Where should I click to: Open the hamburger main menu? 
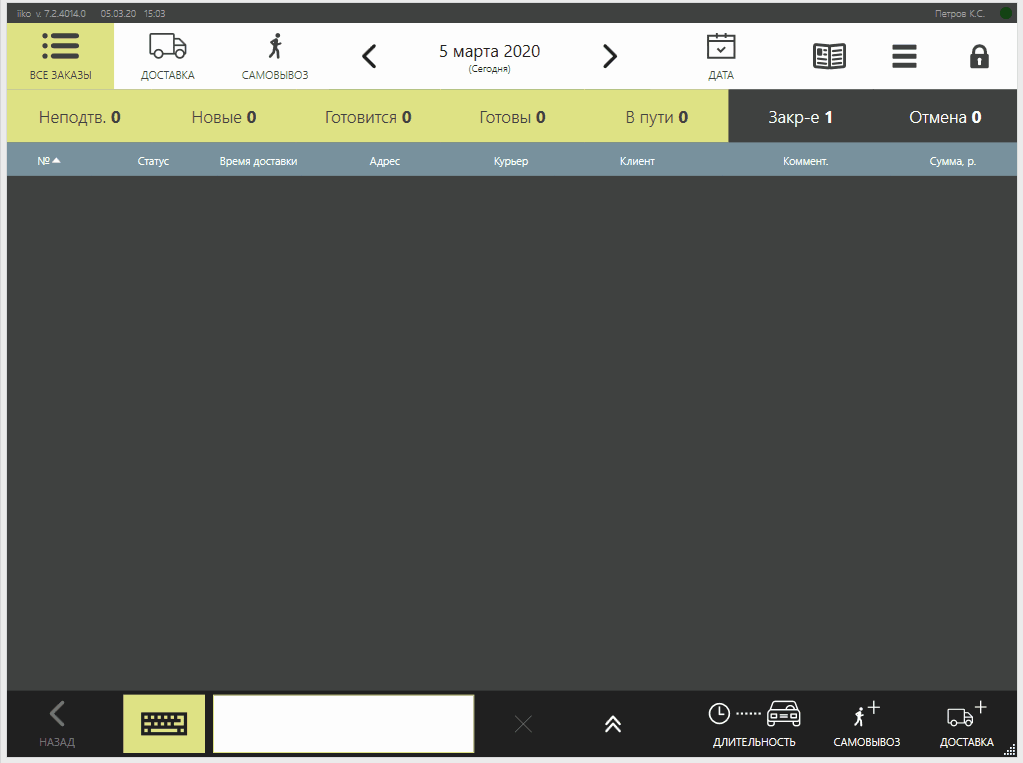[x=904, y=56]
